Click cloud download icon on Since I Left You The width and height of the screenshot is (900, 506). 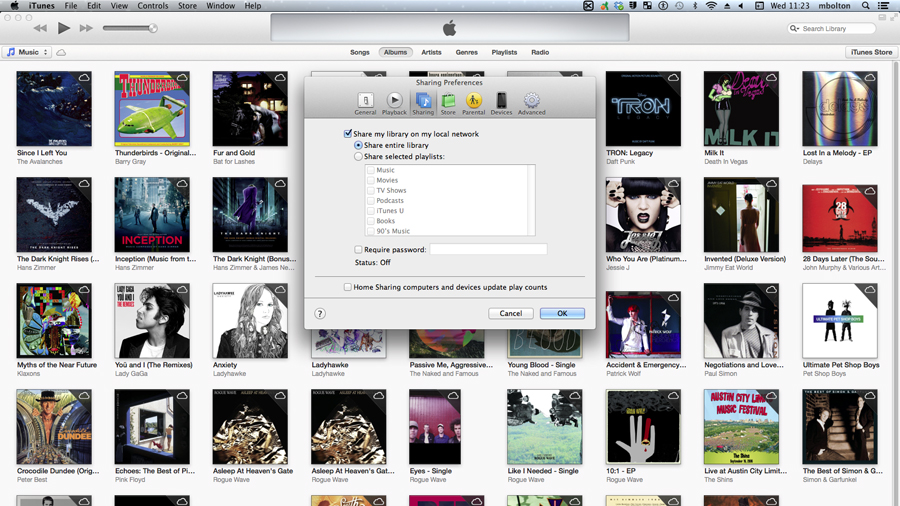(x=84, y=77)
